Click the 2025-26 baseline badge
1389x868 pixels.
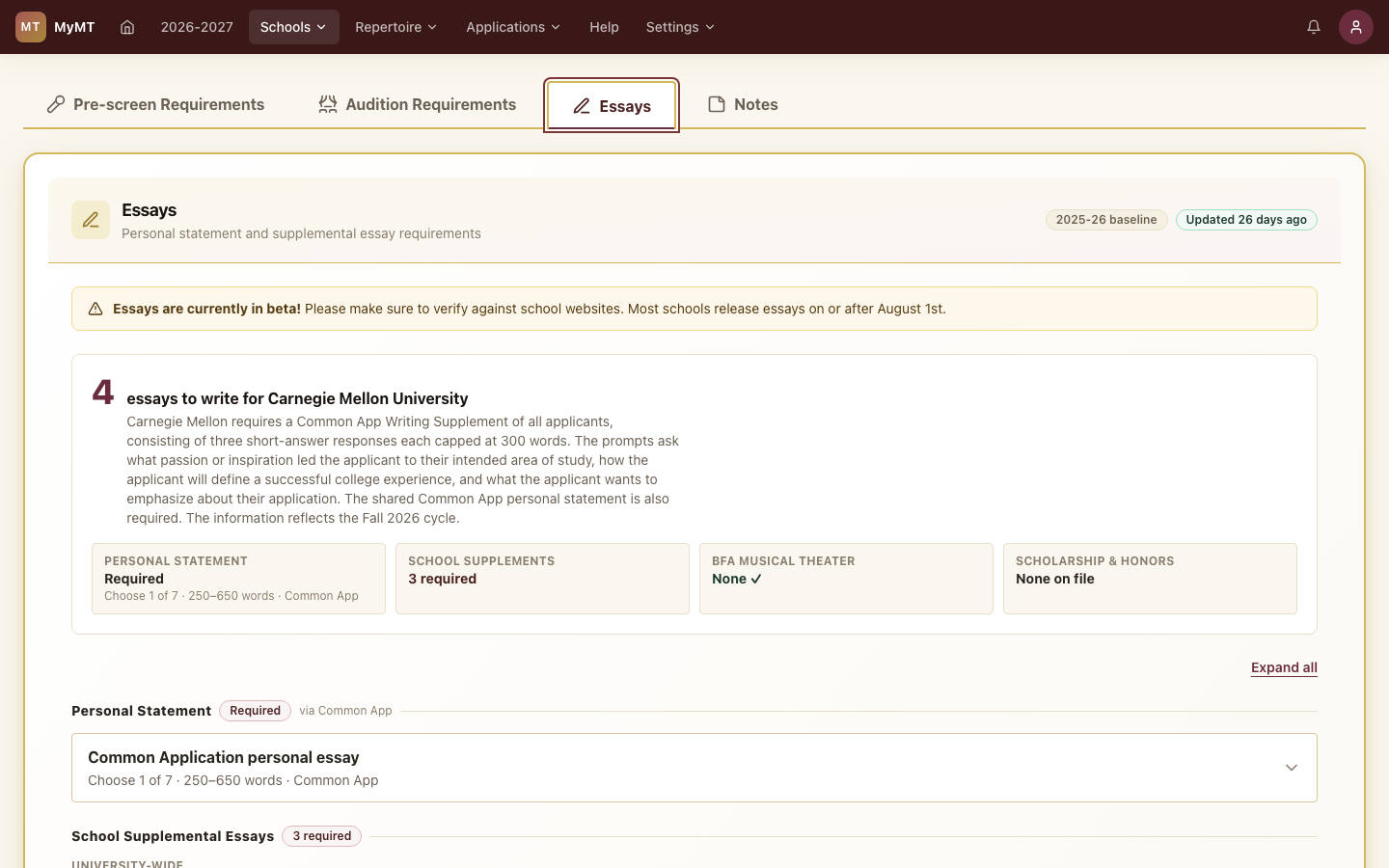click(1106, 220)
